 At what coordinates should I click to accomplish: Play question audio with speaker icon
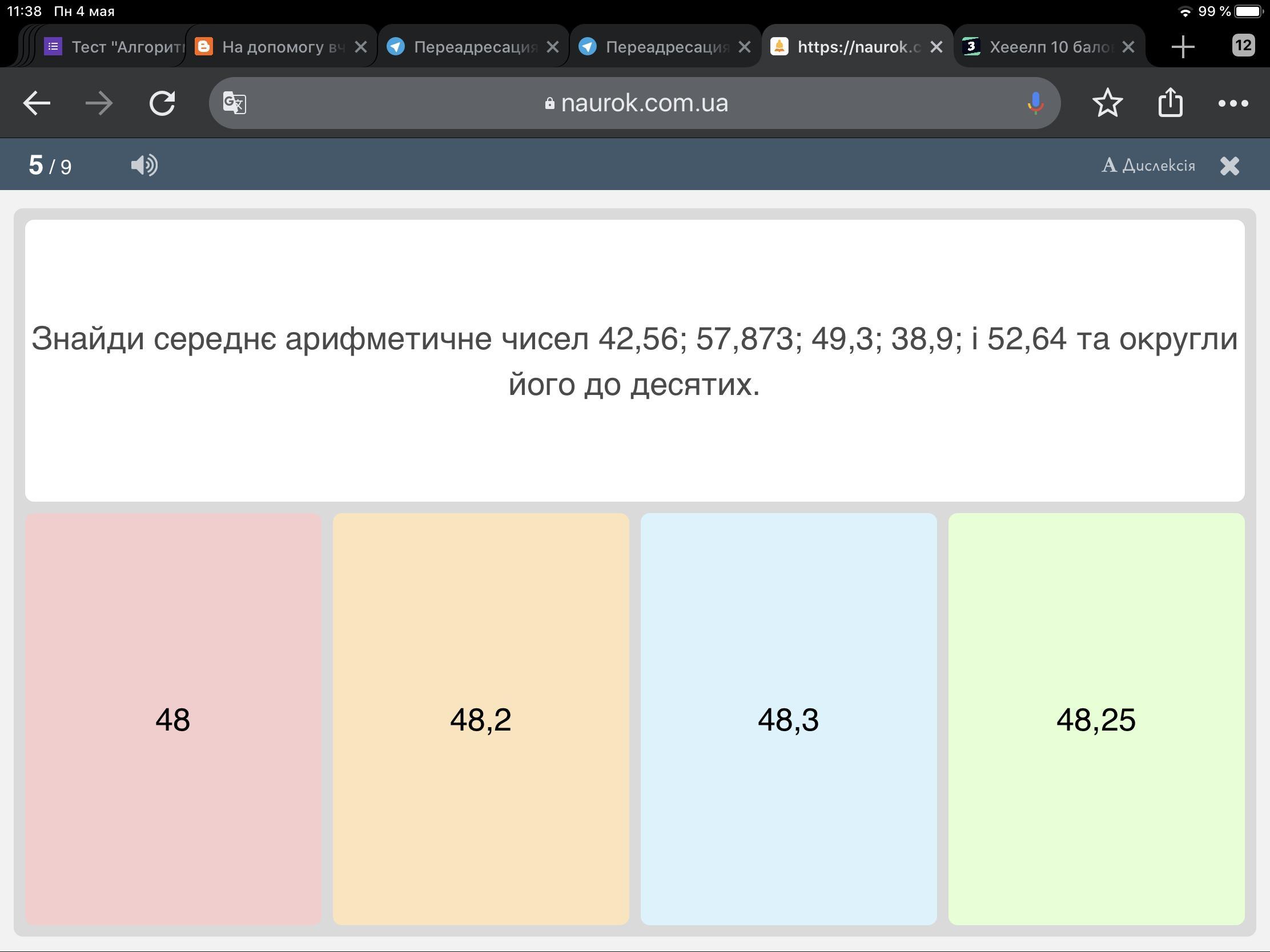click(x=144, y=166)
